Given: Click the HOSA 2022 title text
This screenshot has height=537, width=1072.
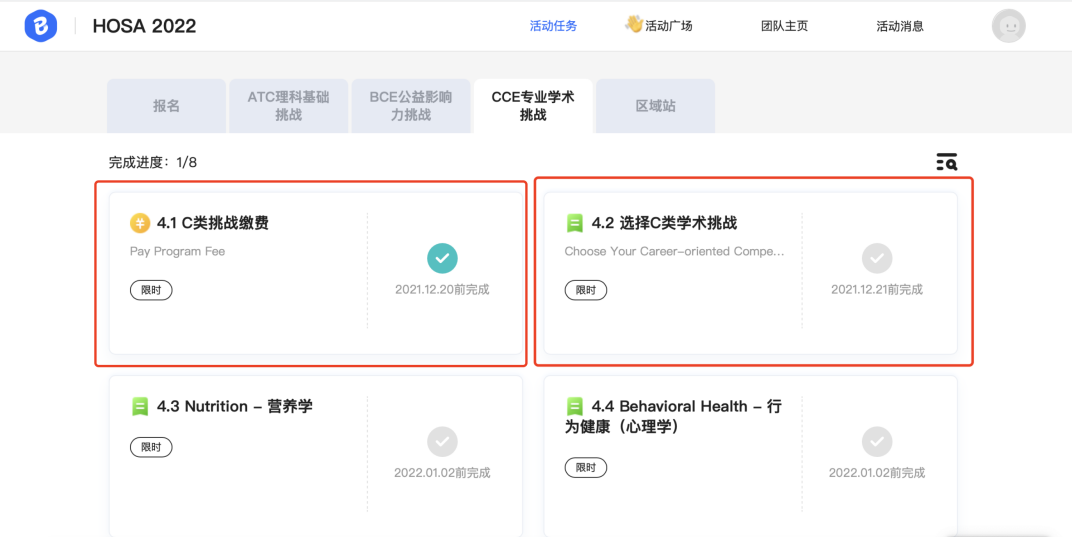Looking at the screenshot, I should [144, 26].
